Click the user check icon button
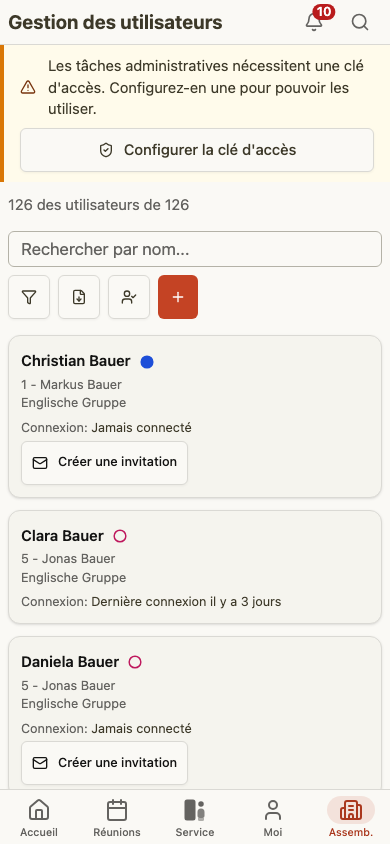Viewport: 390px width, 844px height. click(129, 297)
